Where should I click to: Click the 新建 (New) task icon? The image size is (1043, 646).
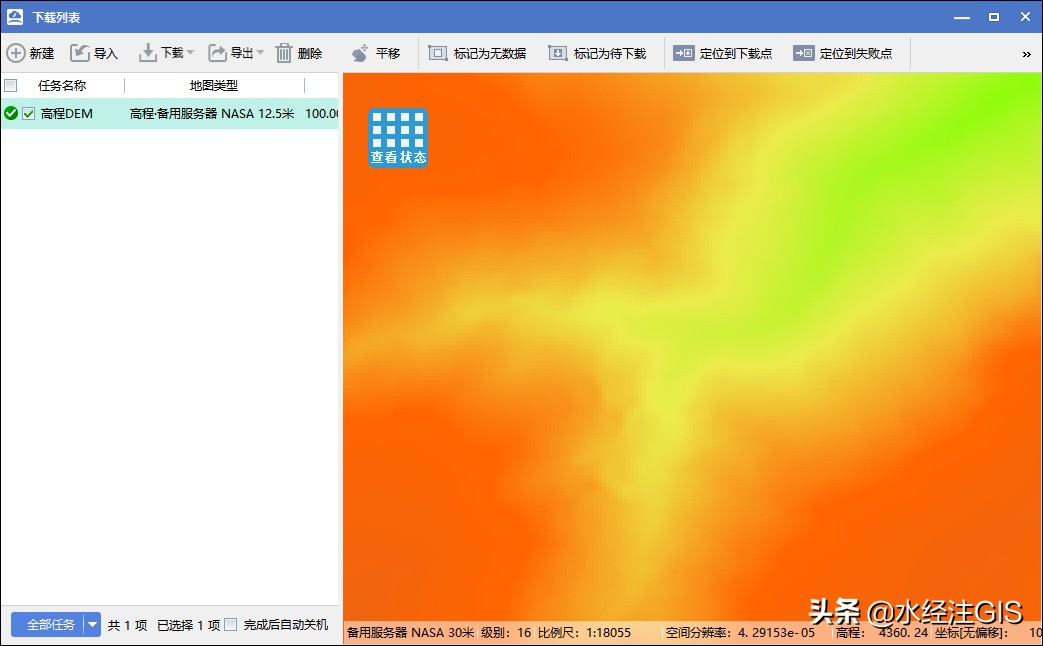coord(16,53)
